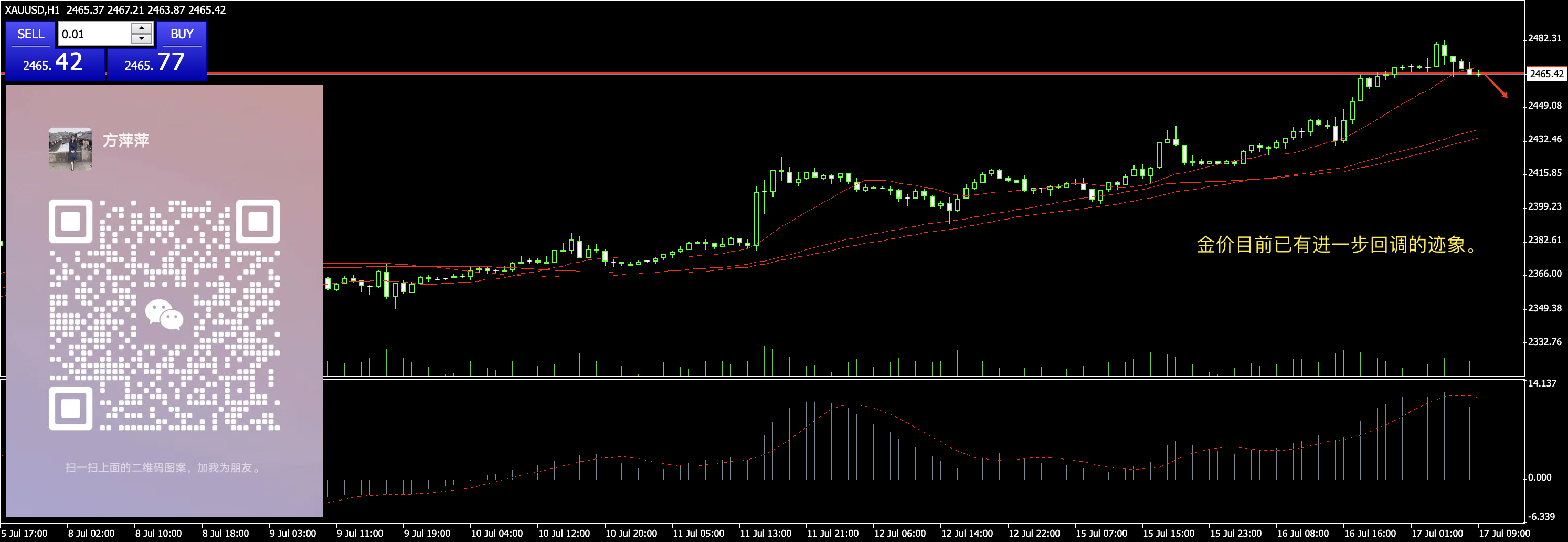The image size is (1568, 542).
Task: Click time axis label 5 Jul 17:00
Action: 24,534
